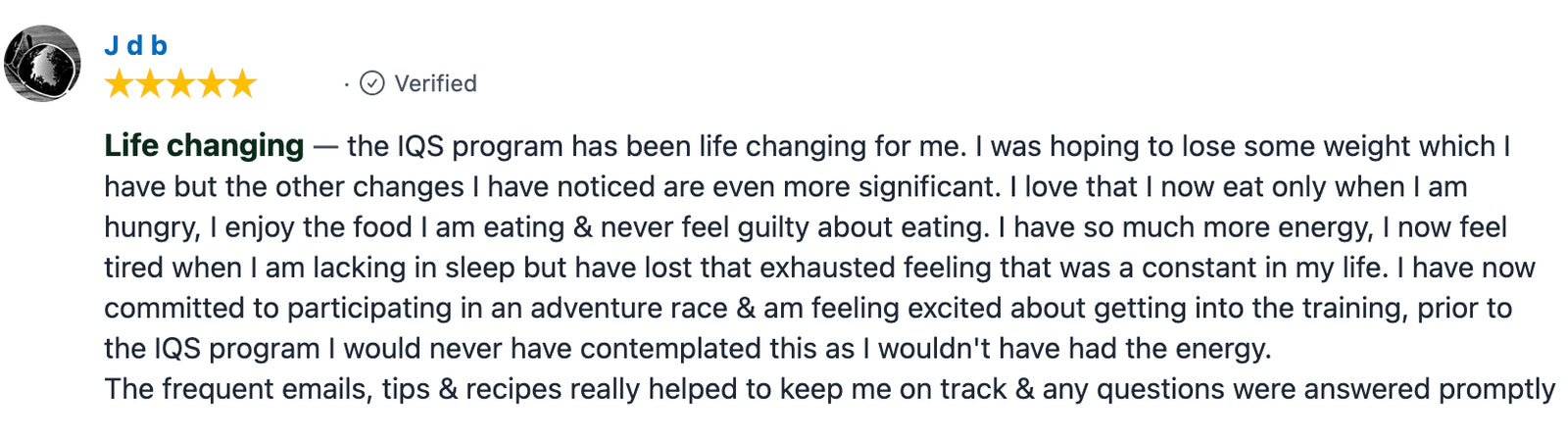Click the fifth and last rating star
This screenshot has width=1568, height=443.
(x=241, y=84)
